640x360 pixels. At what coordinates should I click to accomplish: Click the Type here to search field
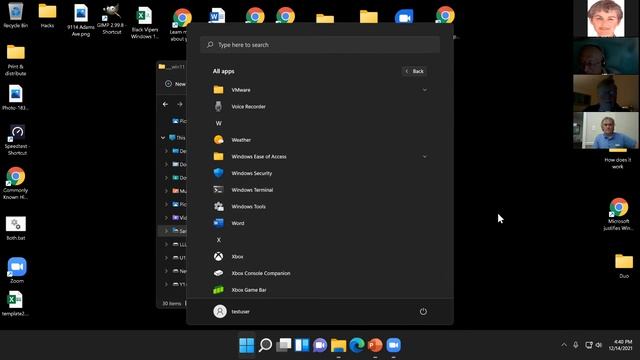tap(320, 44)
